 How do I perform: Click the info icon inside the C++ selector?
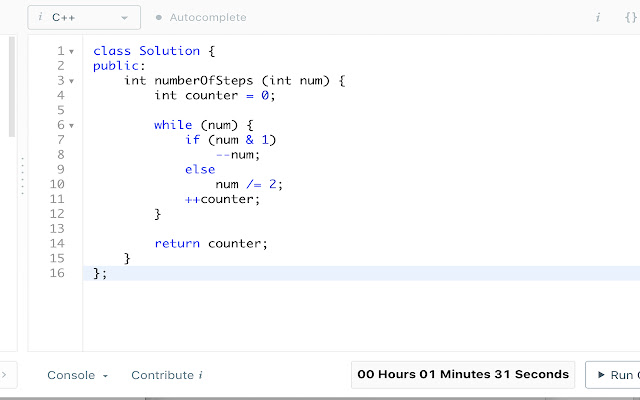pos(38,17)
